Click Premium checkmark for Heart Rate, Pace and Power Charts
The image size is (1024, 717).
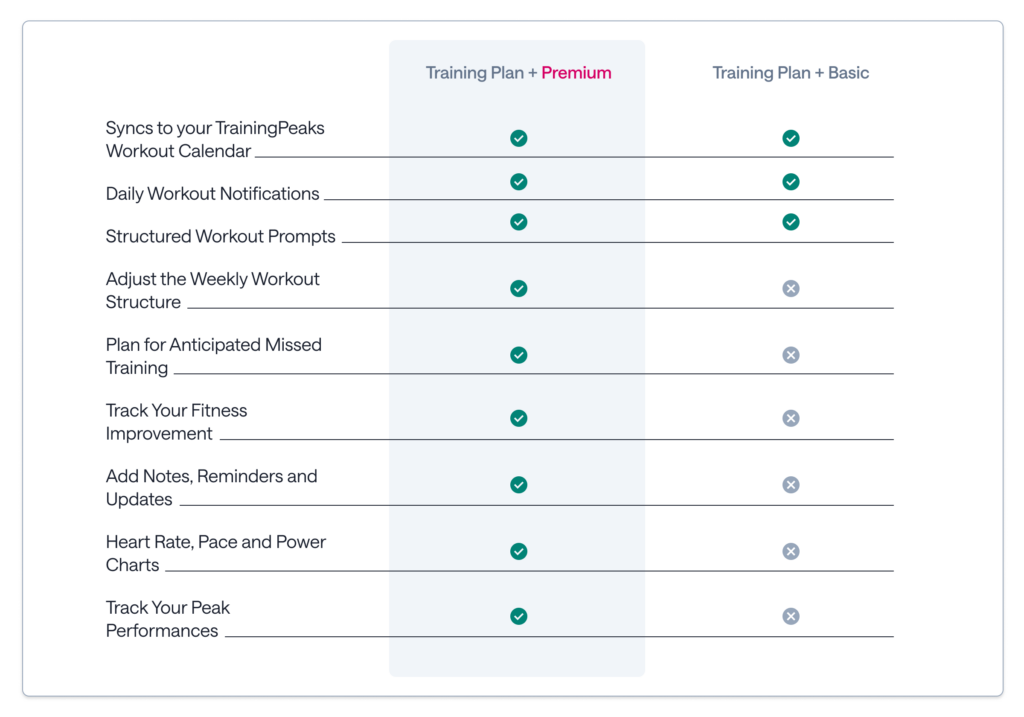(x=518, y=551)
